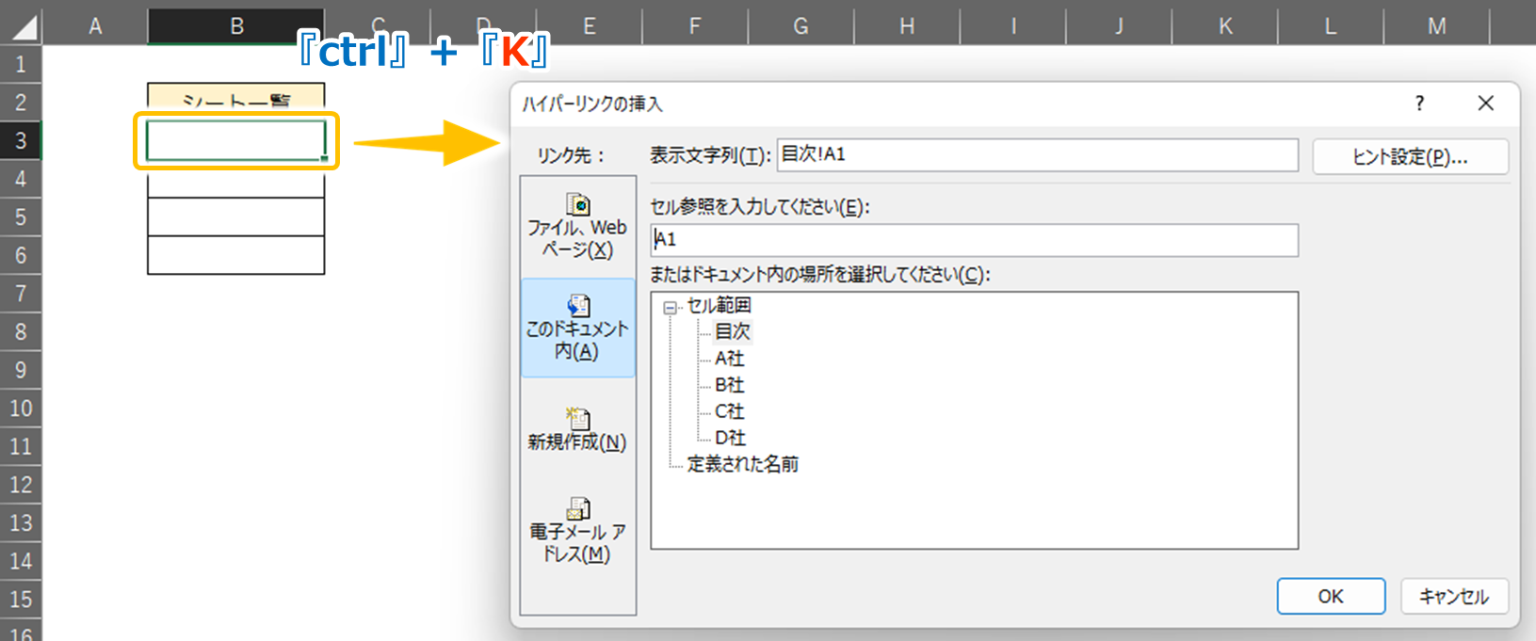The image size is (1536, 641).
Task: Select row 6 header in the worksheet
Action: click(x=20, y=256)
